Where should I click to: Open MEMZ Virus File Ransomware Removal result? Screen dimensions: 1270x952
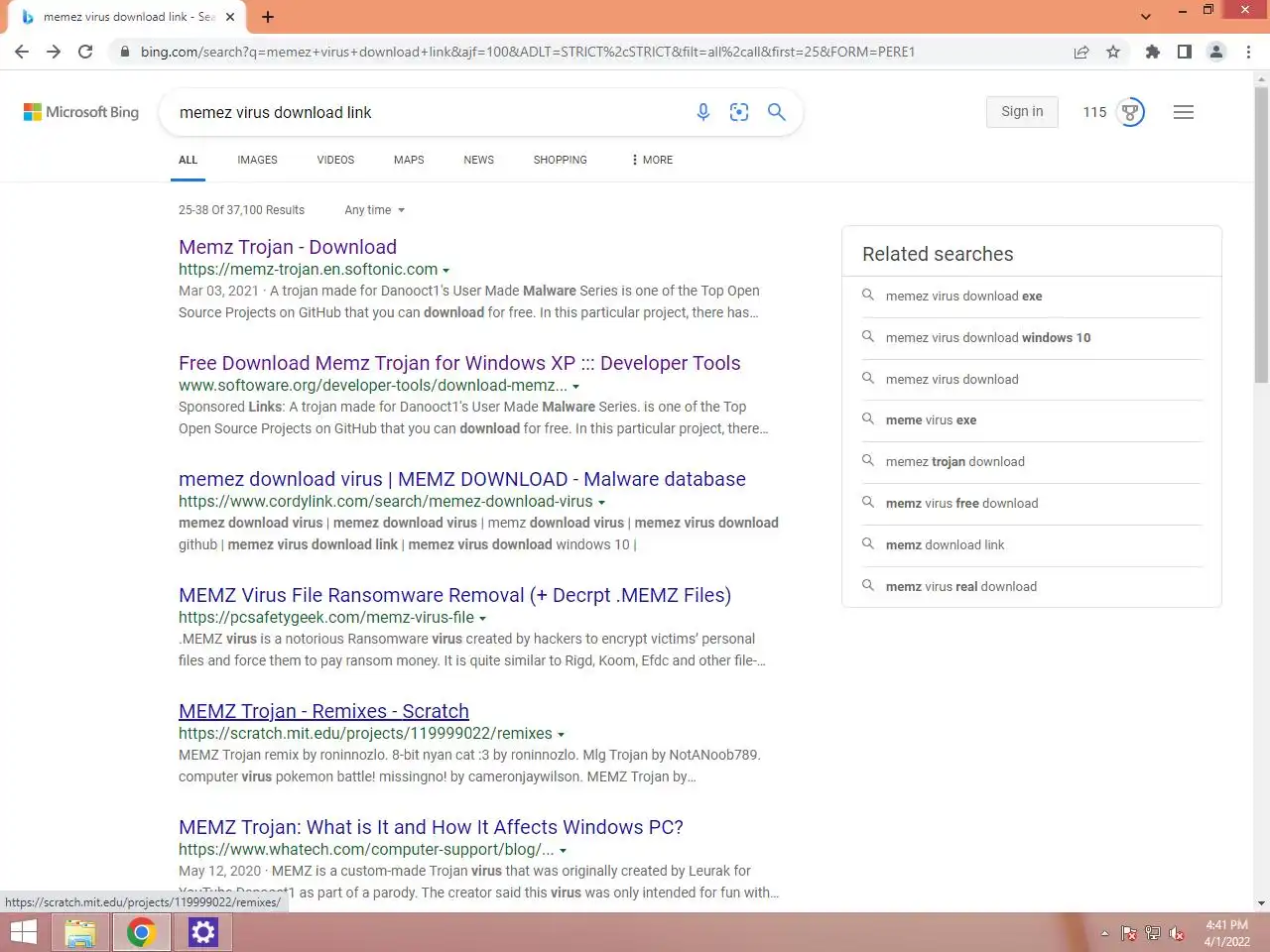[x=454, y=595]
